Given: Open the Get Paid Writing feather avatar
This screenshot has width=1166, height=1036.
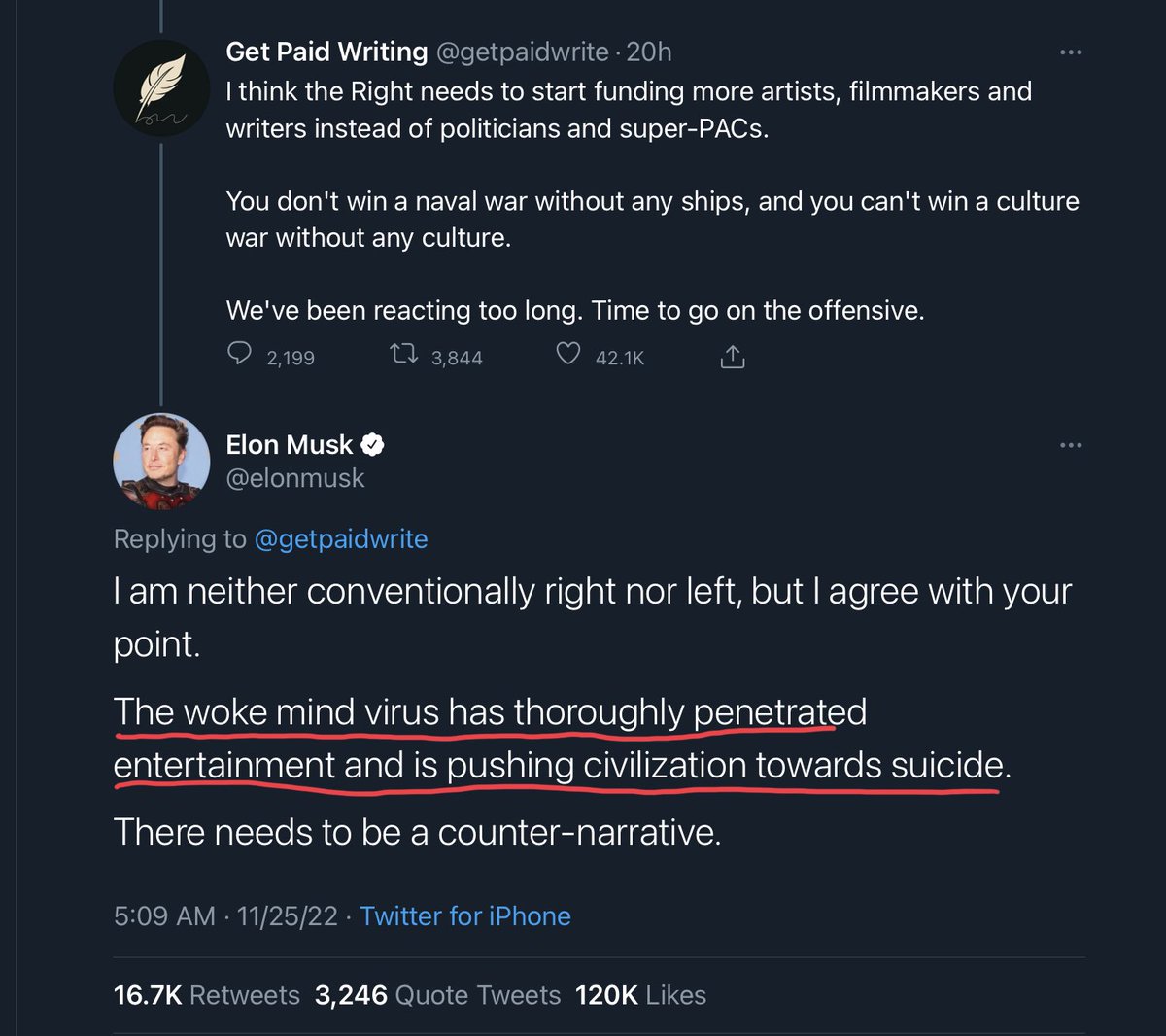Looking at the screenshot, I should (x=161, y=87).
